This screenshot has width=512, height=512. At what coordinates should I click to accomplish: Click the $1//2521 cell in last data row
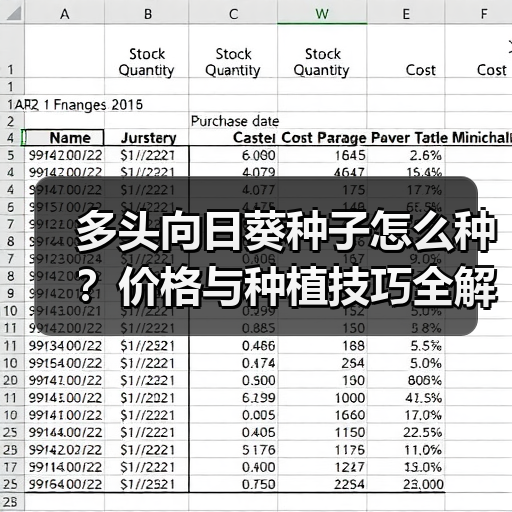click(x=147, y=484)
